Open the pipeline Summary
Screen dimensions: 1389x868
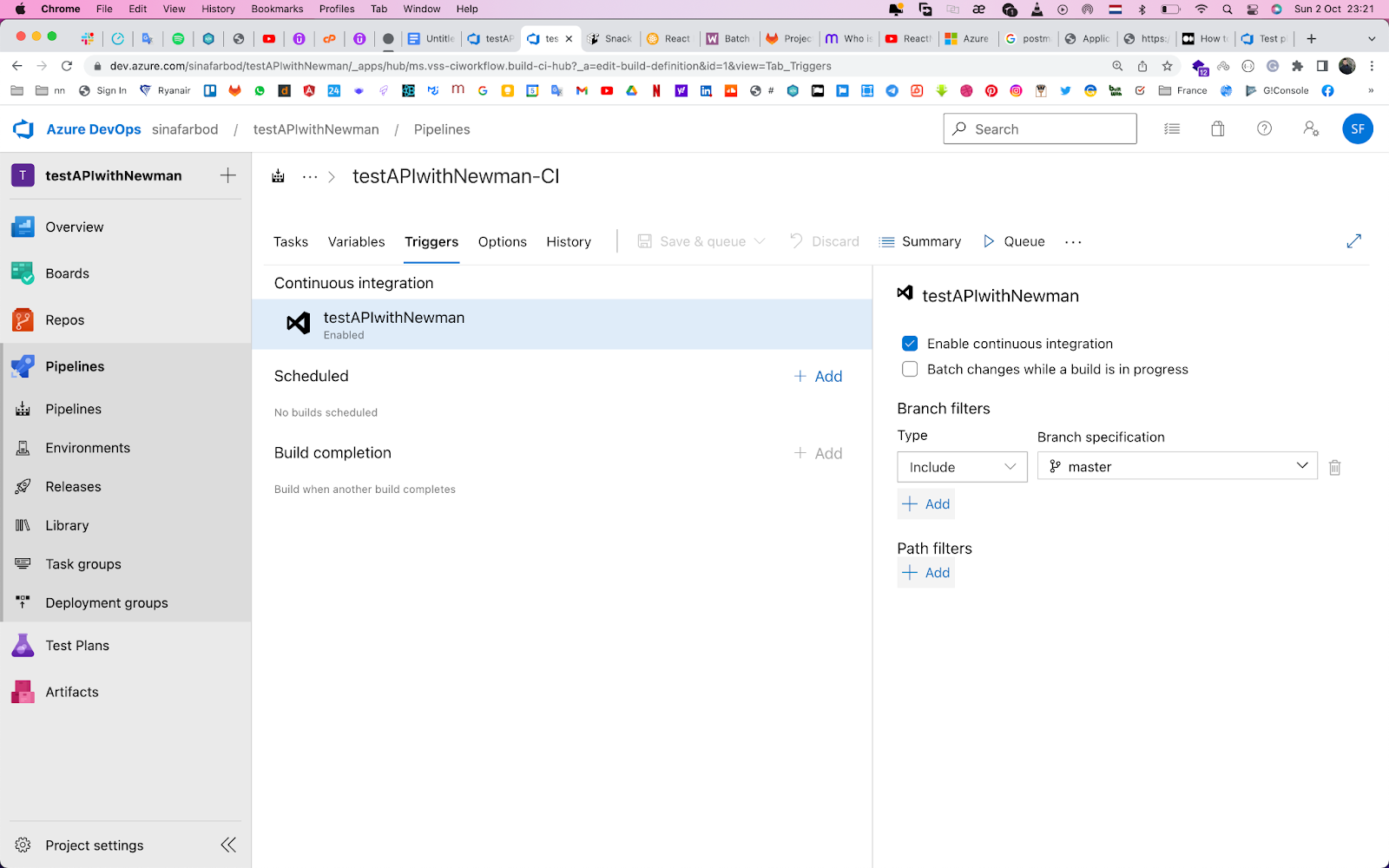click(920, 241)
